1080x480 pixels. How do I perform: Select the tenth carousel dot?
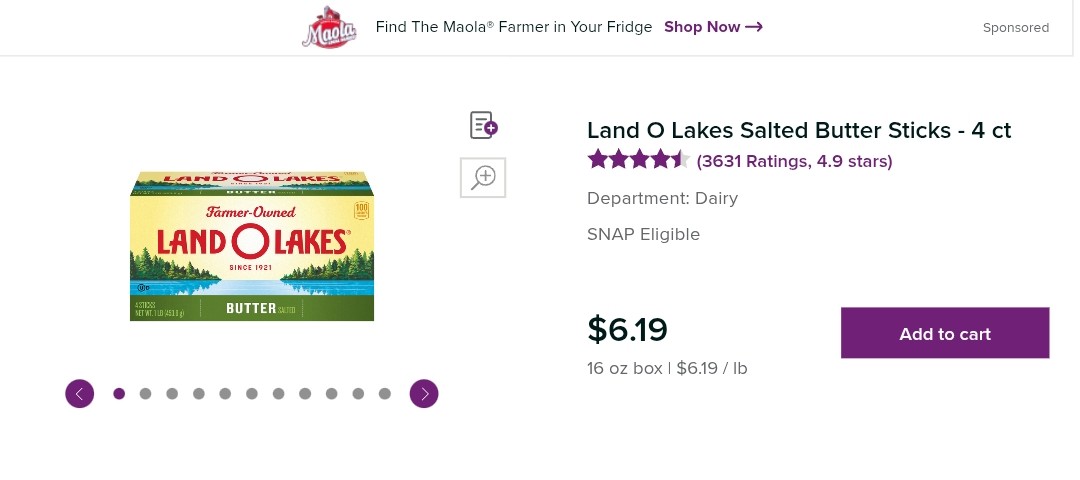click(358, 394)
